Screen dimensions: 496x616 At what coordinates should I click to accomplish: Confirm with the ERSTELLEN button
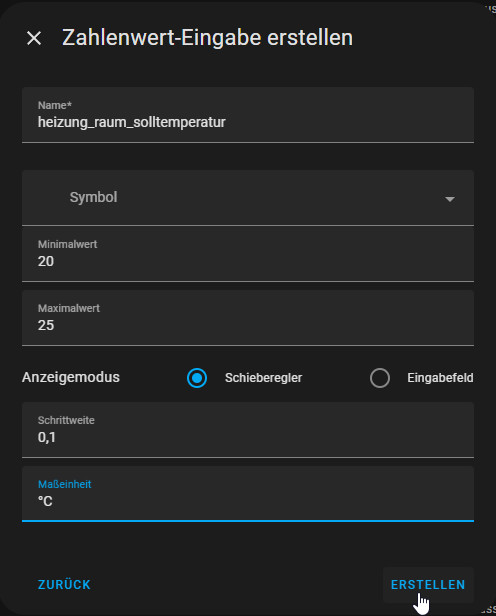pos(428,585)
